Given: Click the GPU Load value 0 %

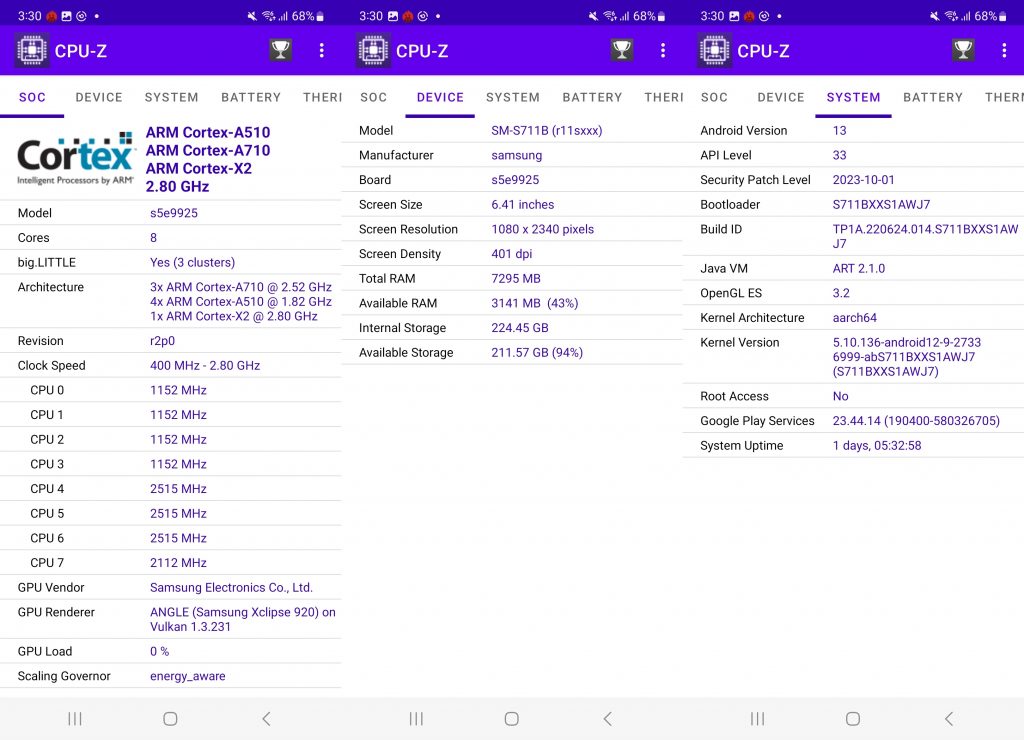Looking at the screenshot, I should click(x=159, y=651).
